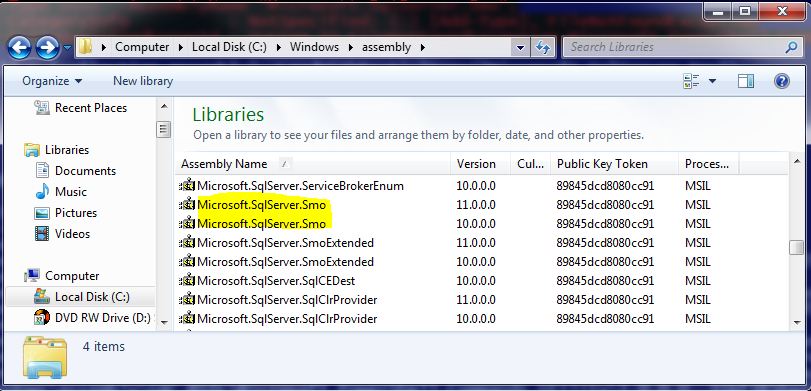Select Computer in the address breadcrumb

[142, 47]
